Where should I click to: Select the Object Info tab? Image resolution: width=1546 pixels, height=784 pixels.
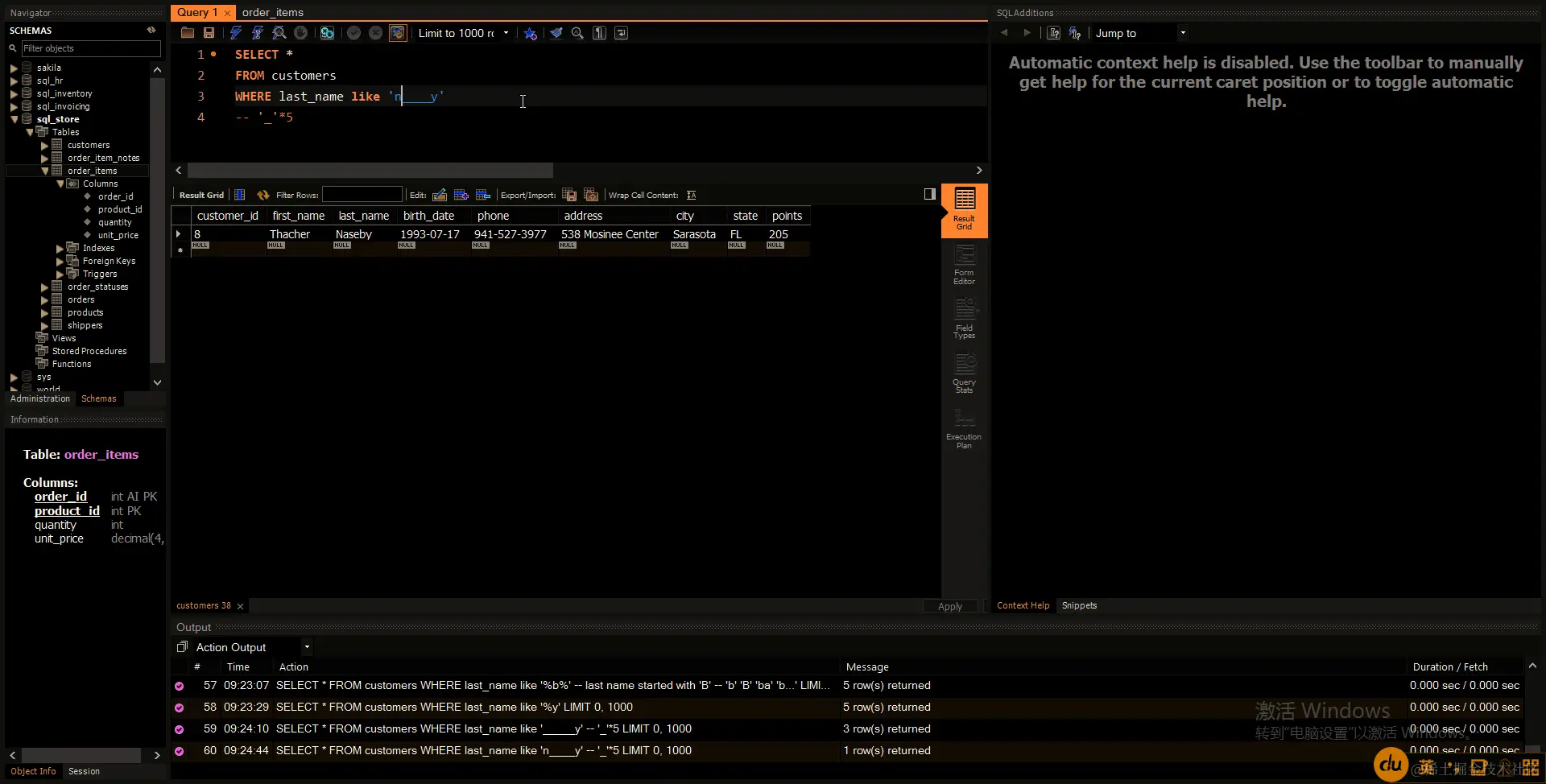coord(33,771)
